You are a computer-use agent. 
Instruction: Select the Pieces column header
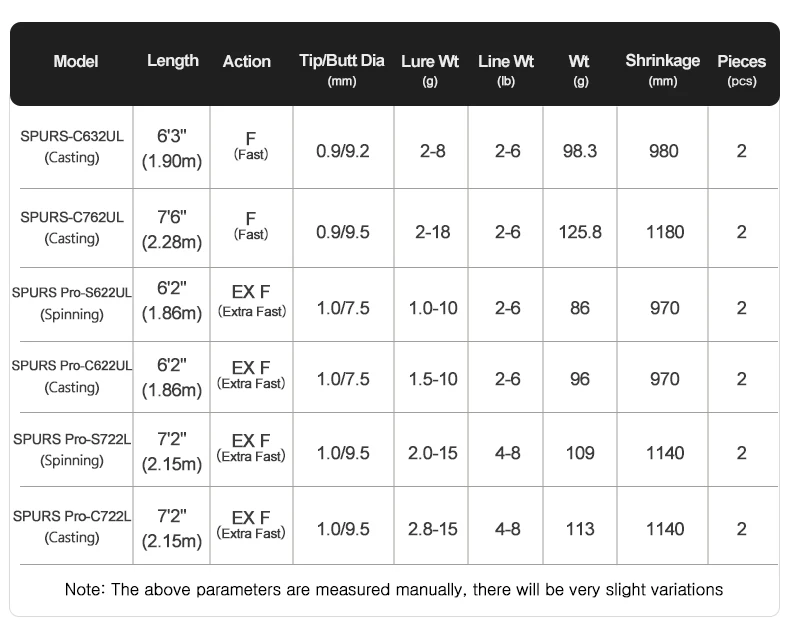point(742,69)
